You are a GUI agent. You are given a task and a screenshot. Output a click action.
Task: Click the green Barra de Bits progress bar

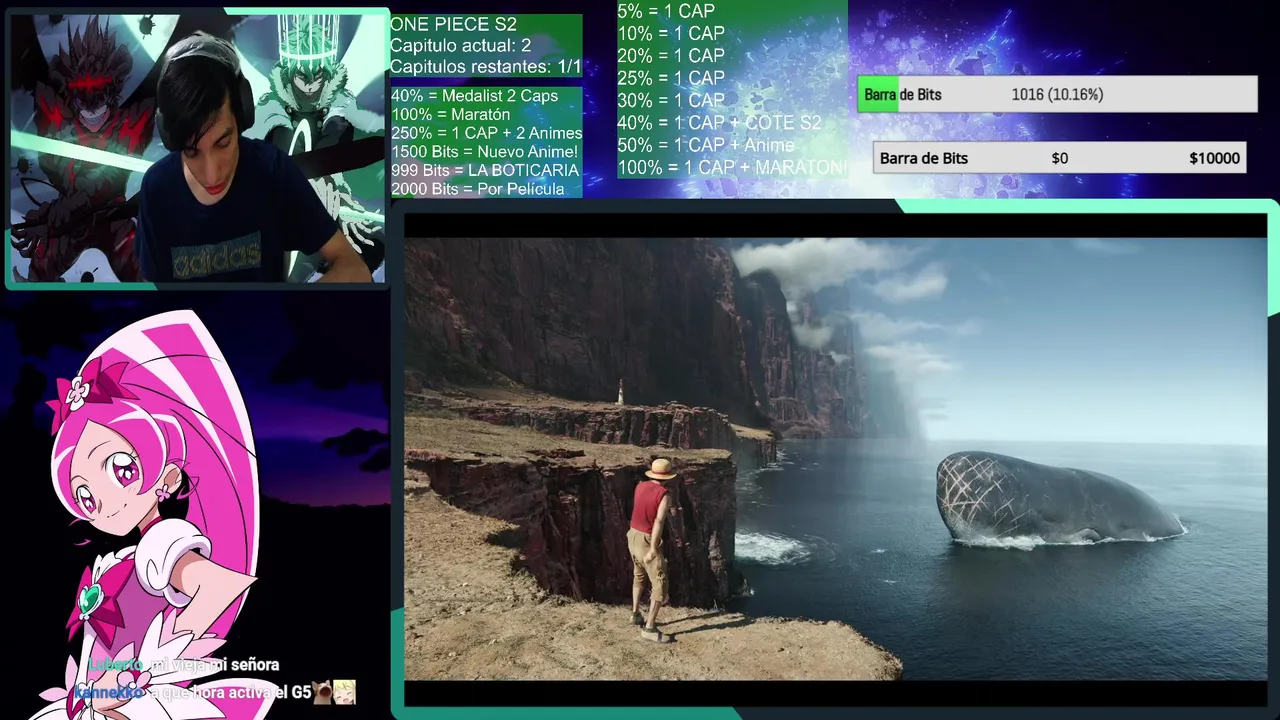[1057, 95]
